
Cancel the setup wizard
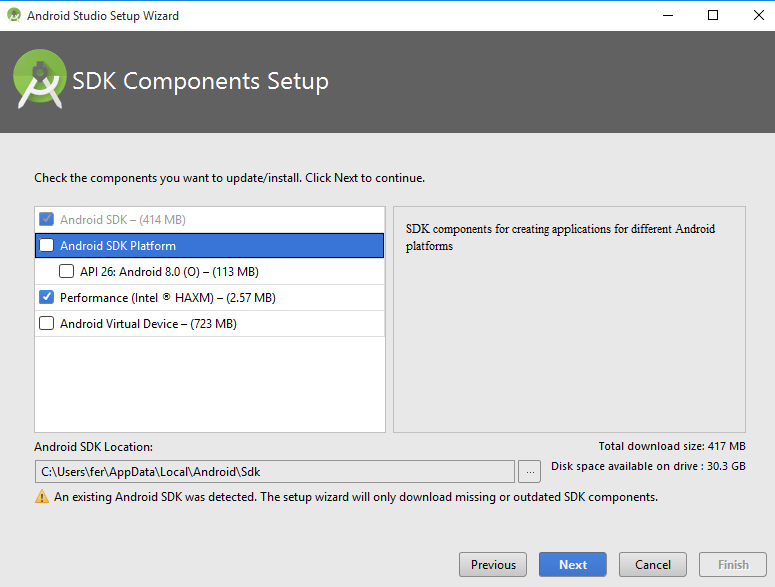653,564
